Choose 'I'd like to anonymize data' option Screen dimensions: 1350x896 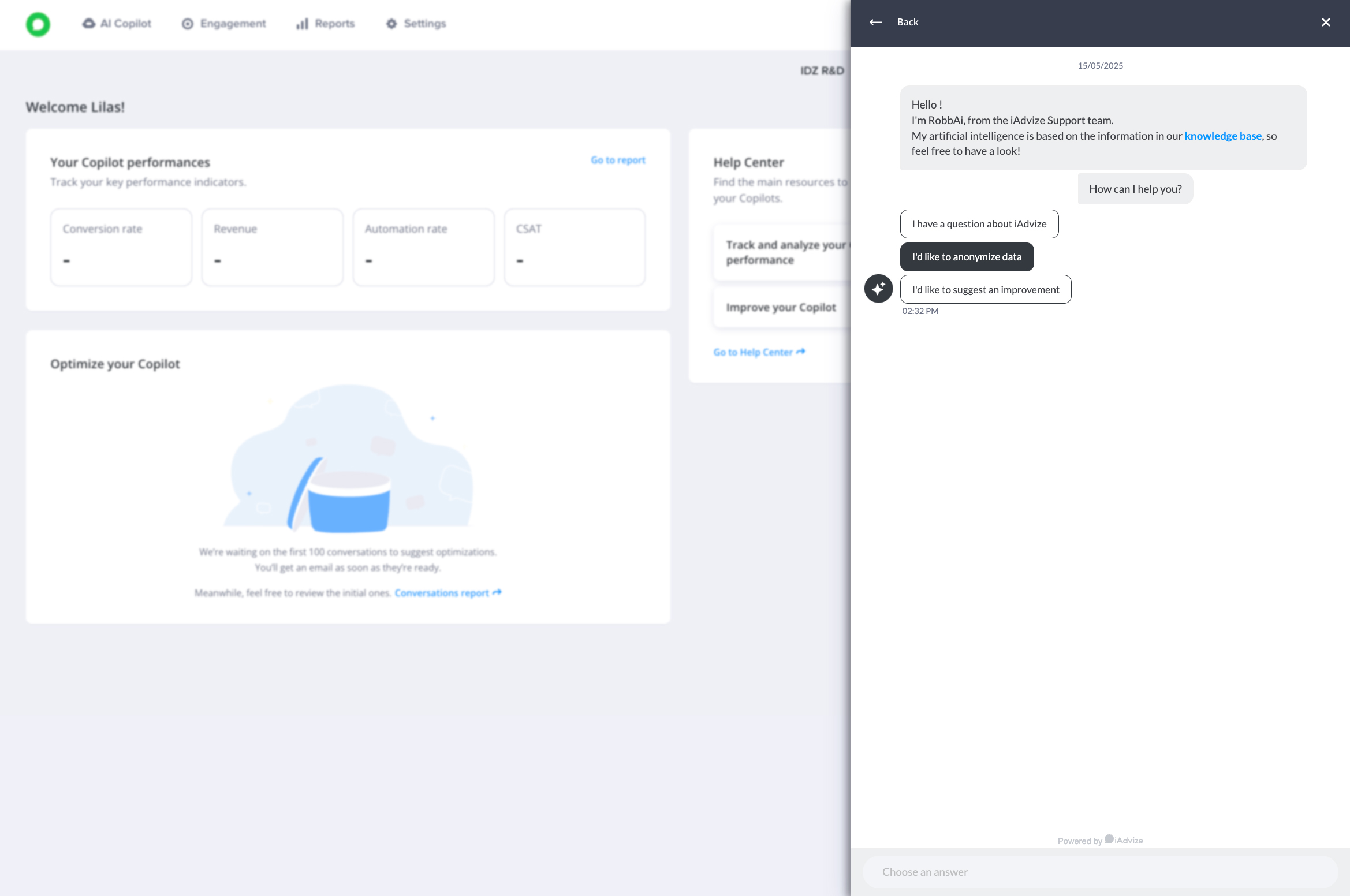967,257
